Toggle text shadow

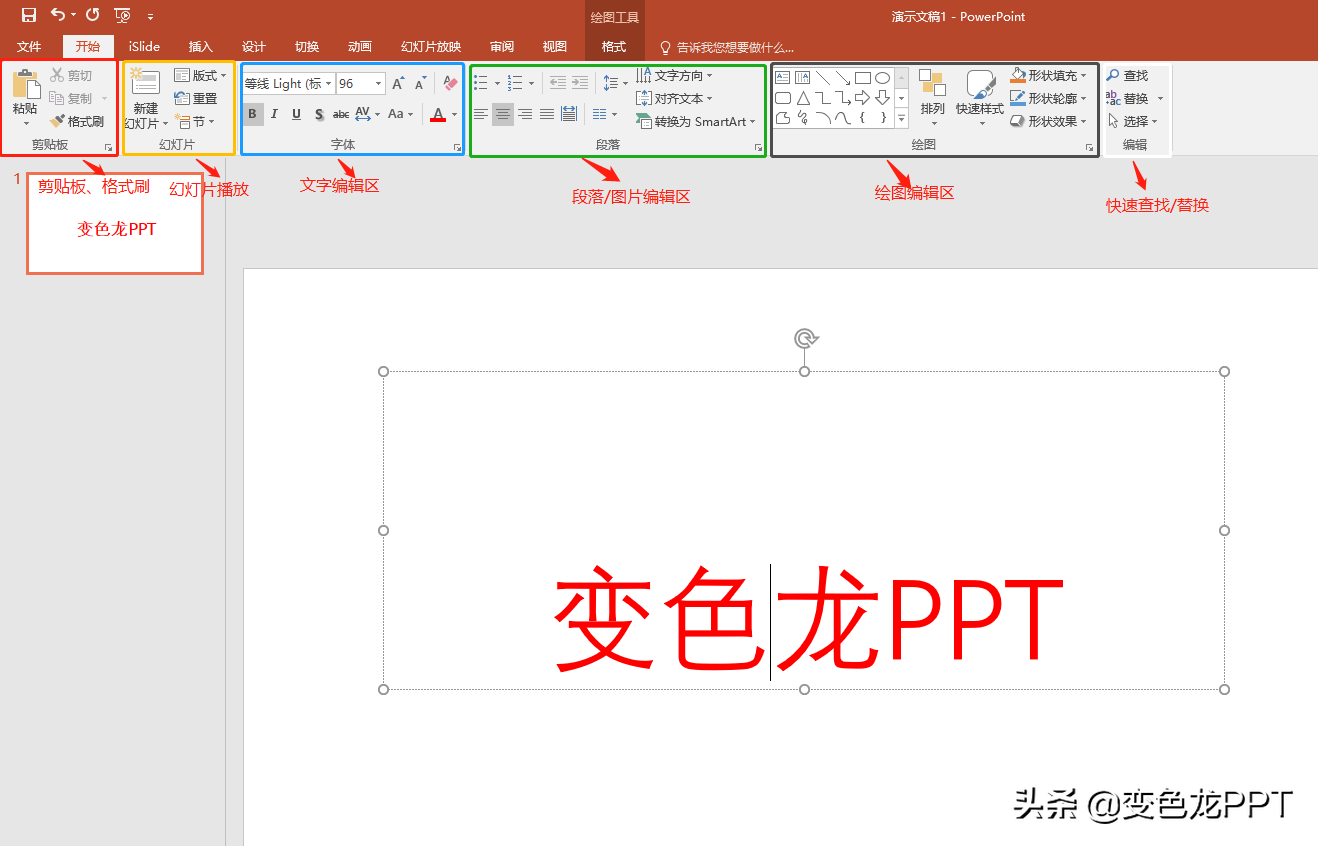tap(319, 114)
